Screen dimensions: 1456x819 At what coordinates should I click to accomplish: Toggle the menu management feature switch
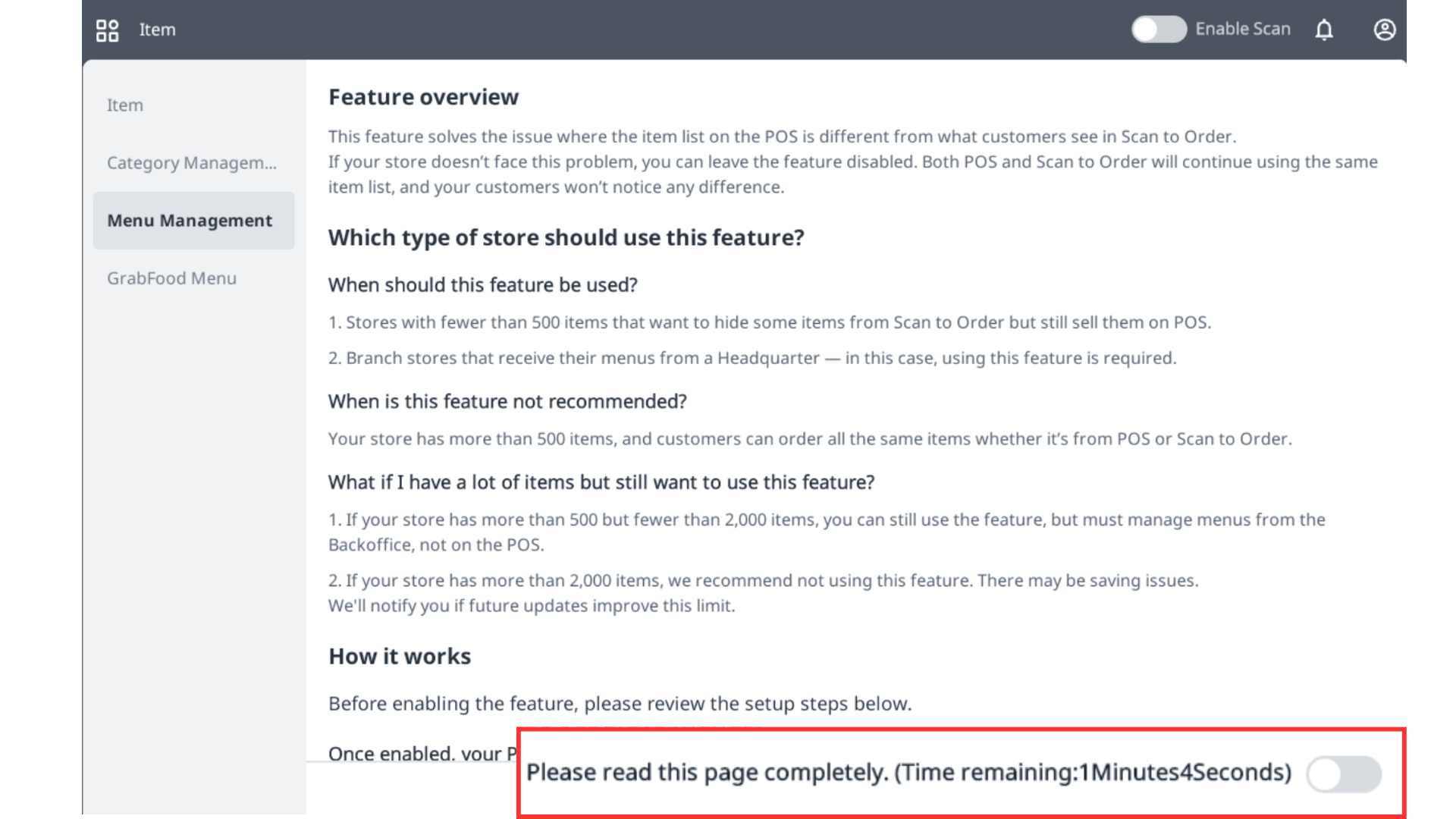point(1344,774)
